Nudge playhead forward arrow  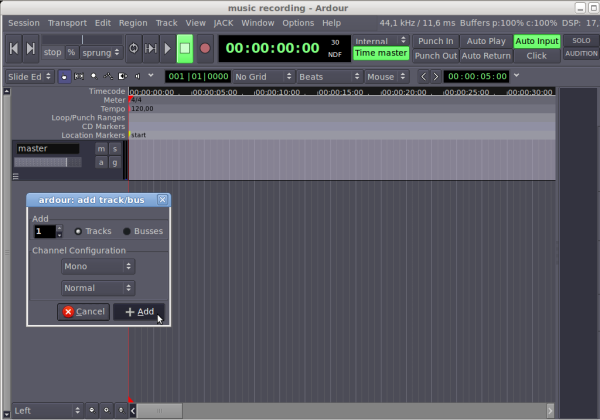pyautogui.click(x=435, y=77)
